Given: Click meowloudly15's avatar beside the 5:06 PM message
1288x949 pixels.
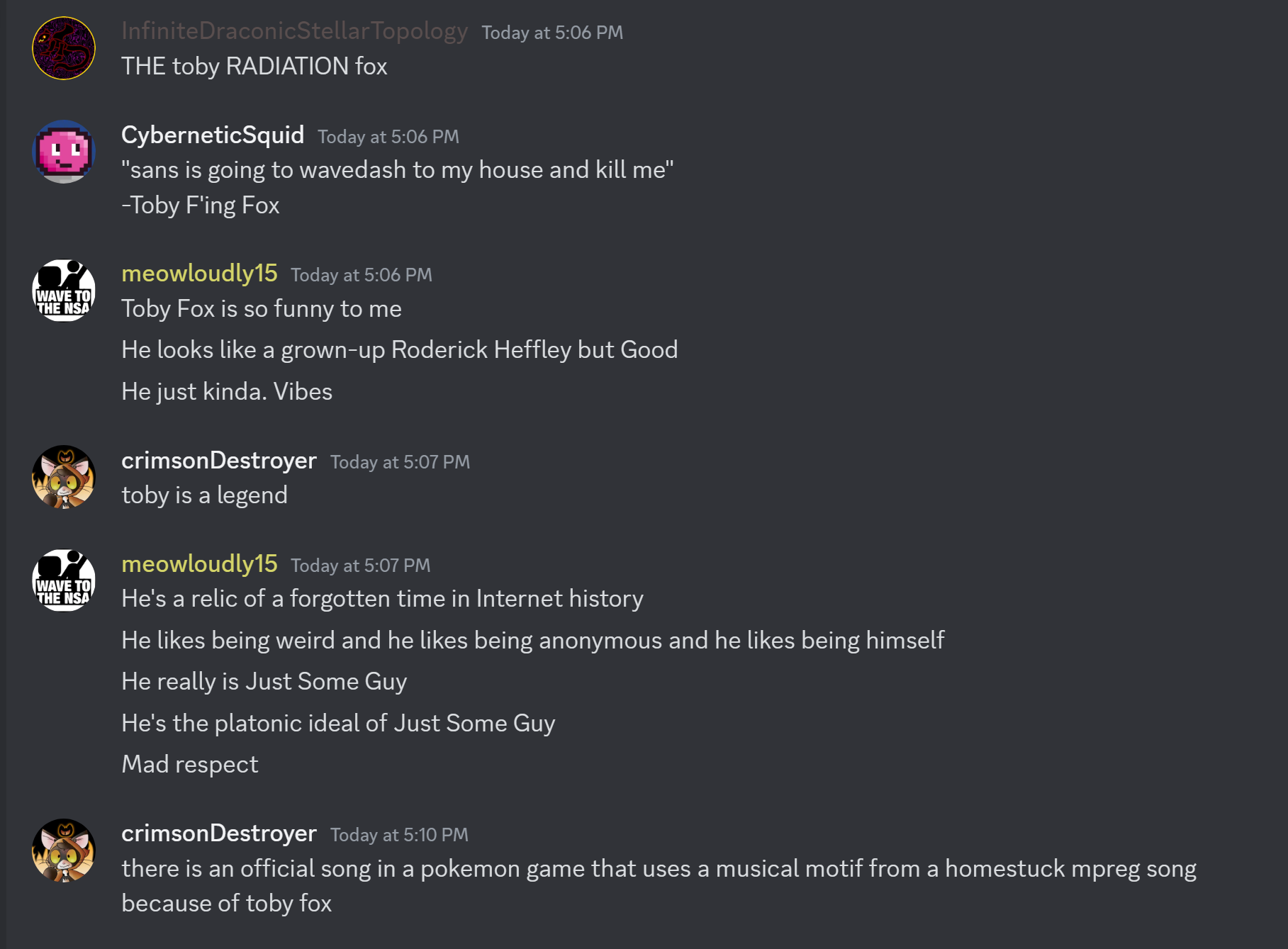Looking at the screenshot, I should [64, 291].
